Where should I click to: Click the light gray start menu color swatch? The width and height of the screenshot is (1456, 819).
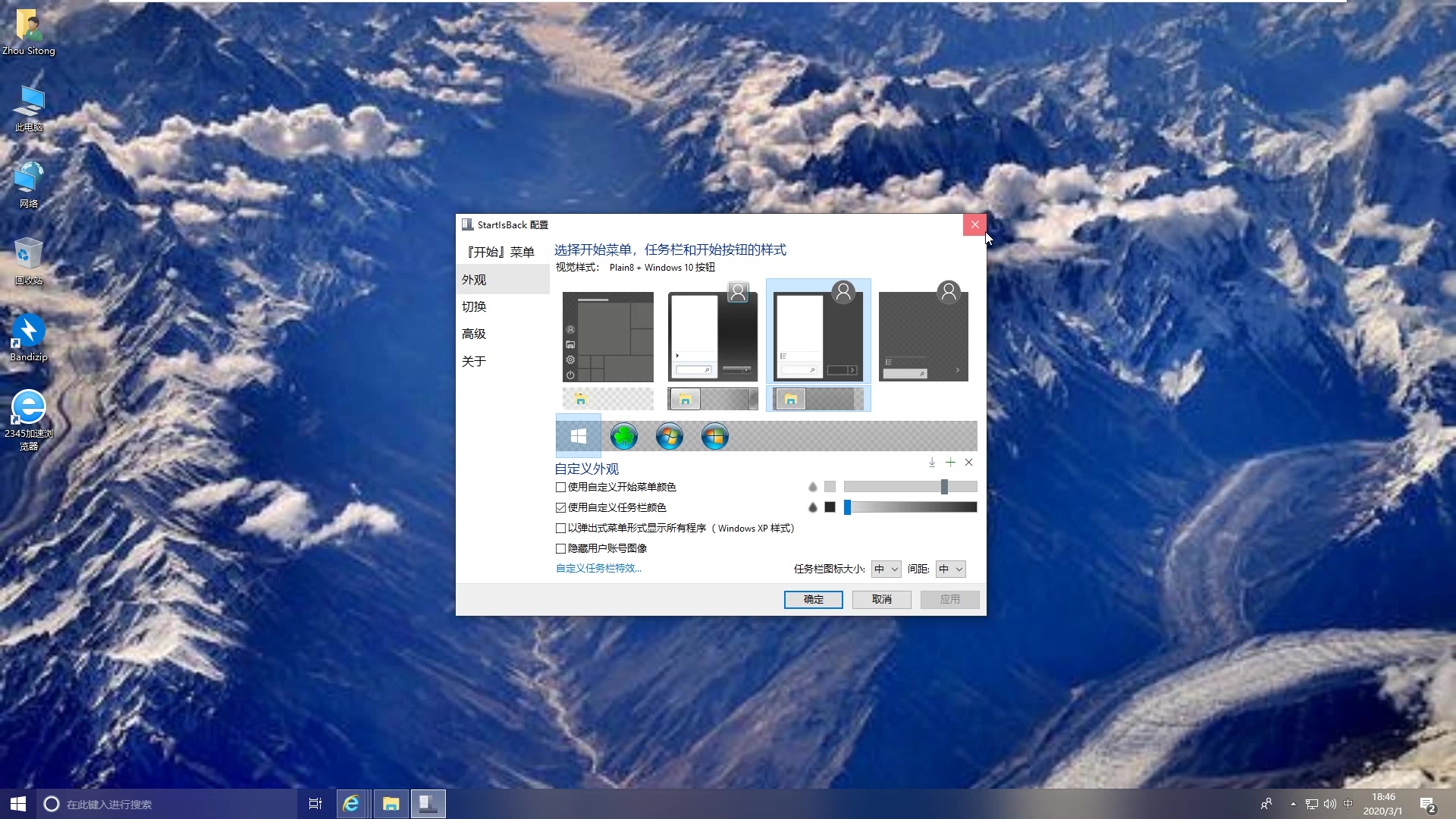pos(830,487)
